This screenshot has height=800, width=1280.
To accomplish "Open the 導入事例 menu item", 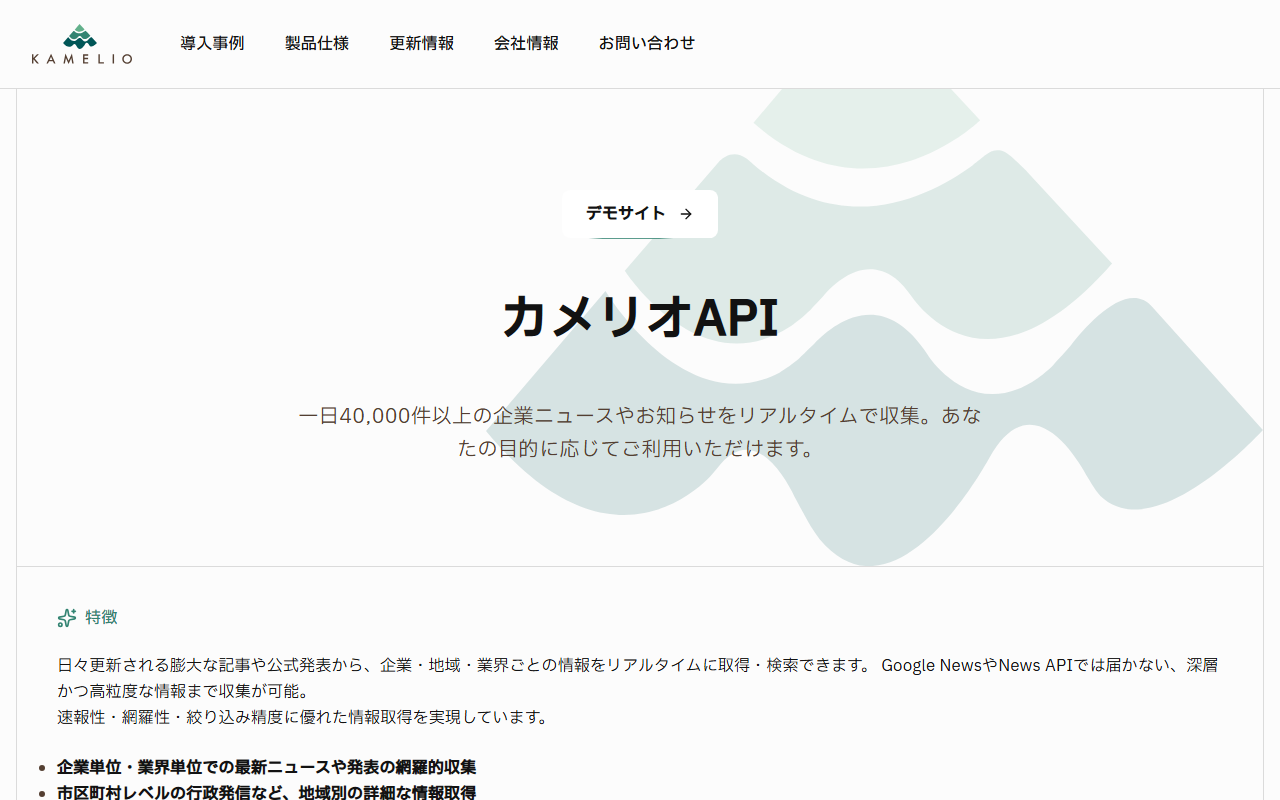I will [x=212, y=43].
